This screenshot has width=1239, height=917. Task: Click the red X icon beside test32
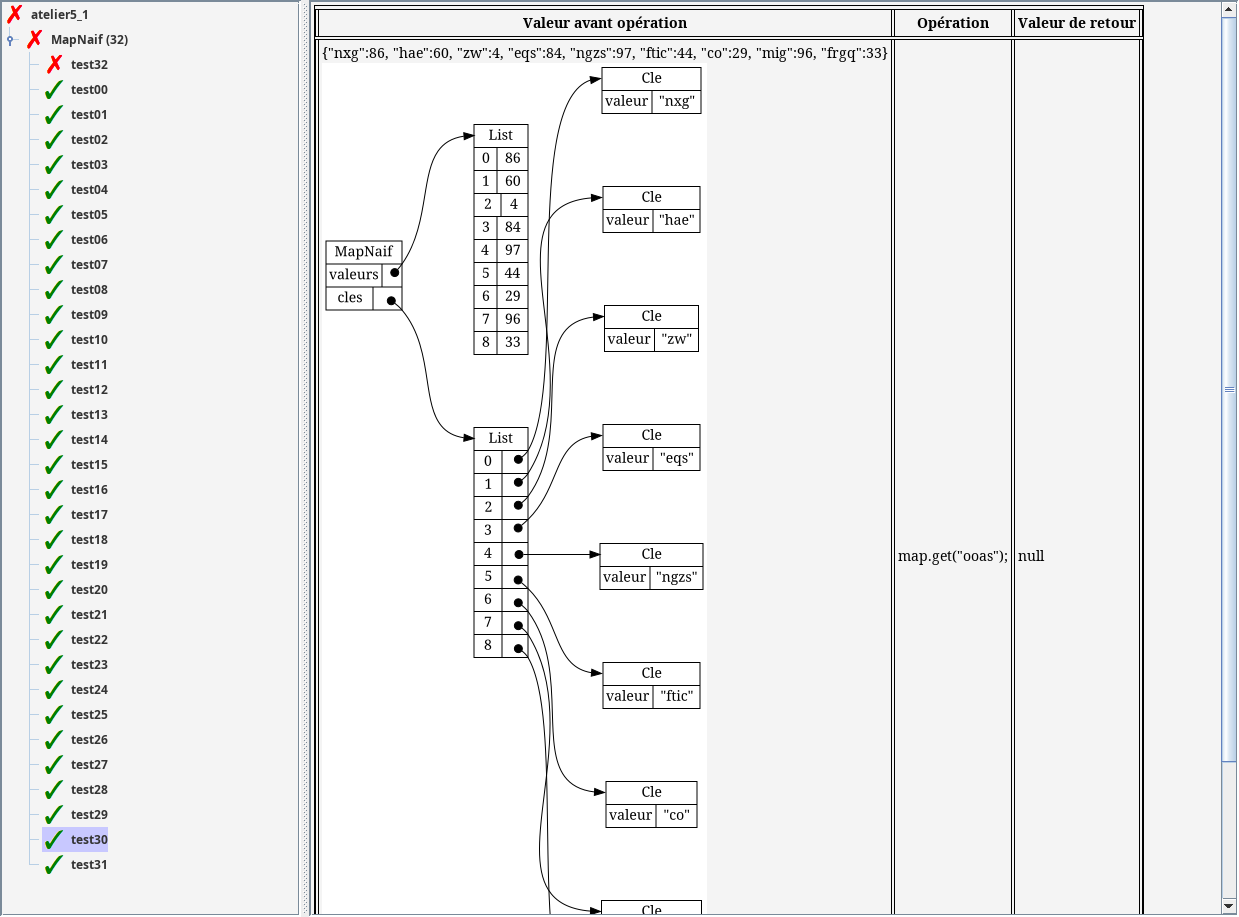click(x=54, y=65)
